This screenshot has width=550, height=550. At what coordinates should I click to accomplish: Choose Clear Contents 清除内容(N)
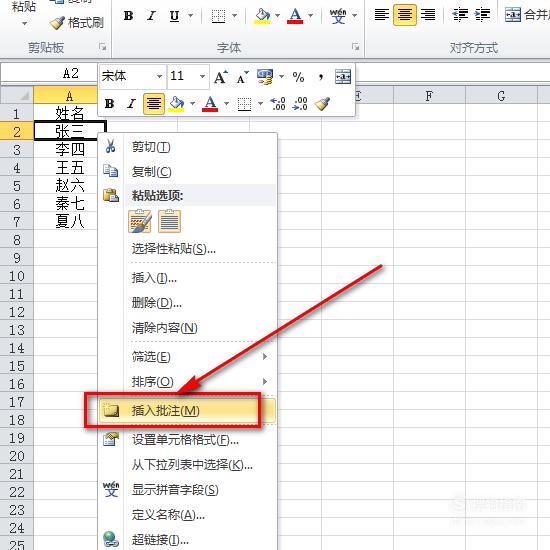click(188, 328)
